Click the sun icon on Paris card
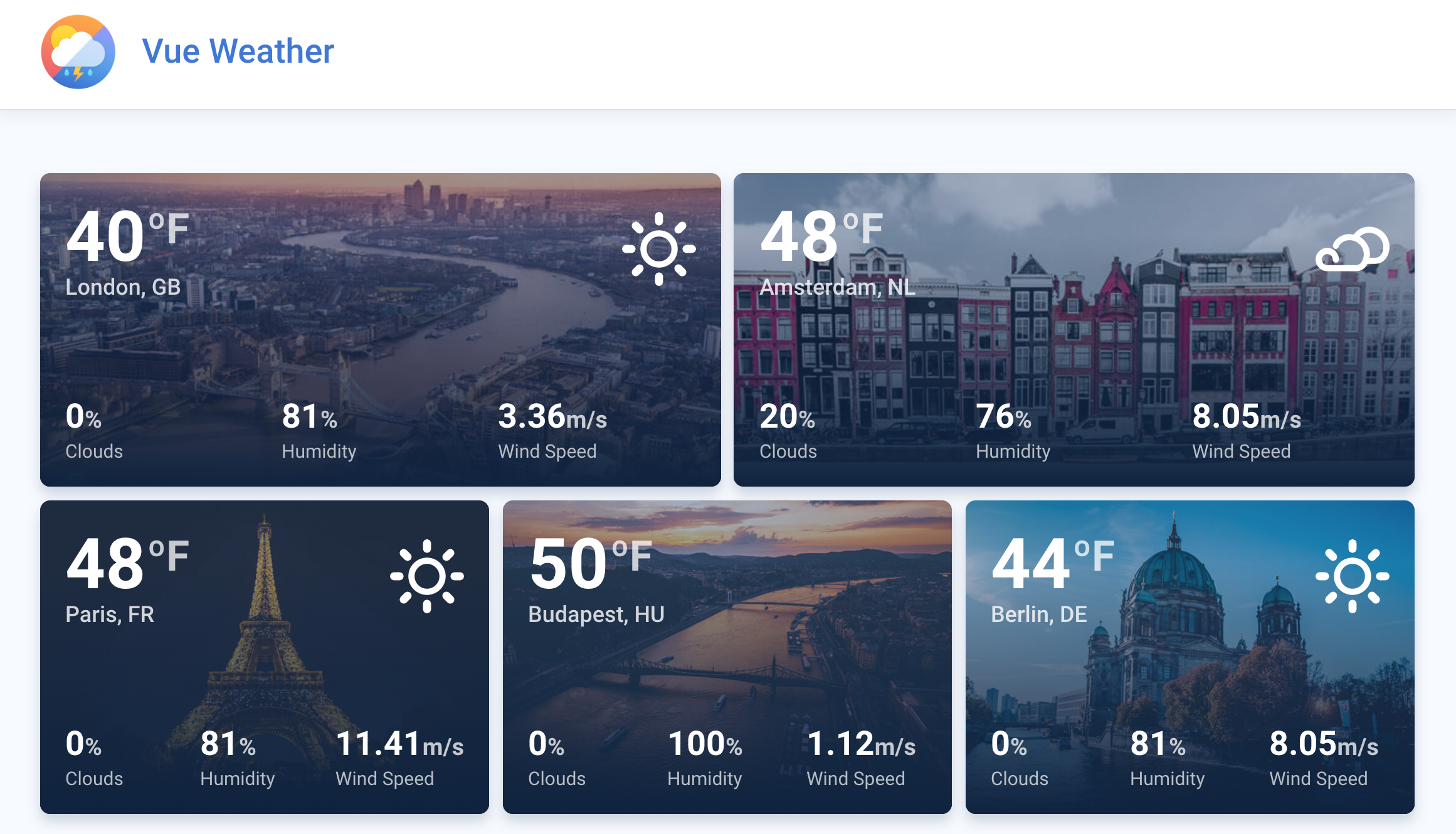 click(426, 576)
